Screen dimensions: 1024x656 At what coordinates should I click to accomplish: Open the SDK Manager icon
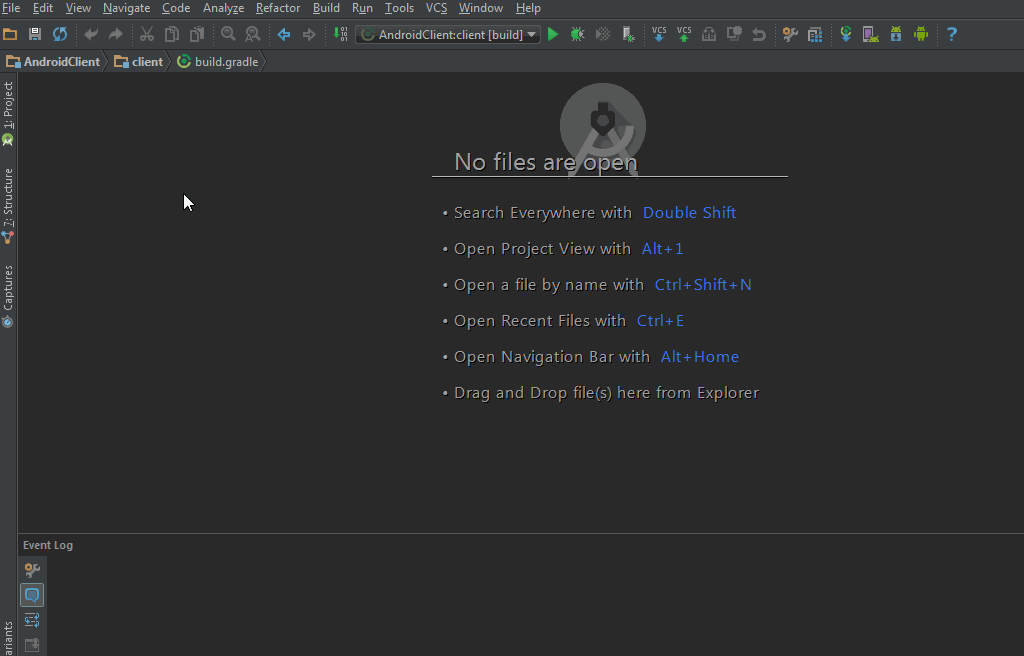[x=896, y=34]
